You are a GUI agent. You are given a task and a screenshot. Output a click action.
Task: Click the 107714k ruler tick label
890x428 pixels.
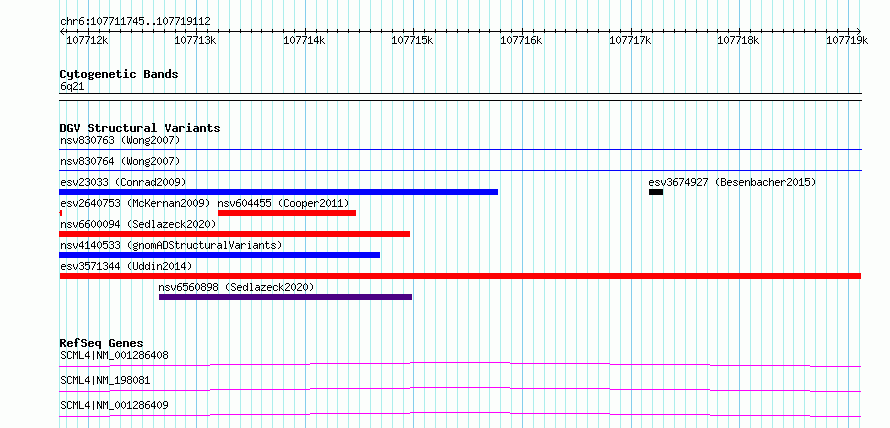(305, 40)
